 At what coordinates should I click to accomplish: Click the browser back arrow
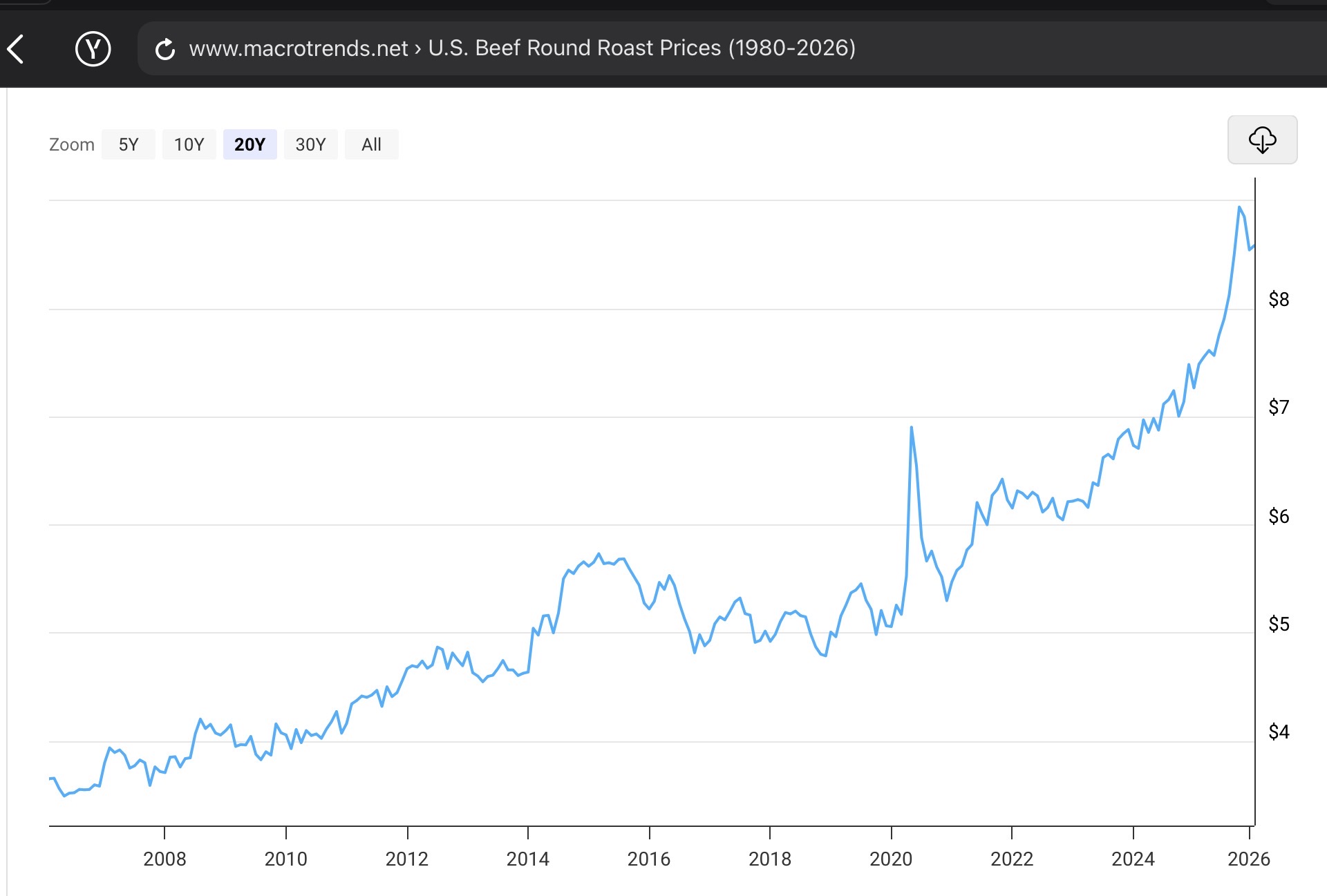15,49
